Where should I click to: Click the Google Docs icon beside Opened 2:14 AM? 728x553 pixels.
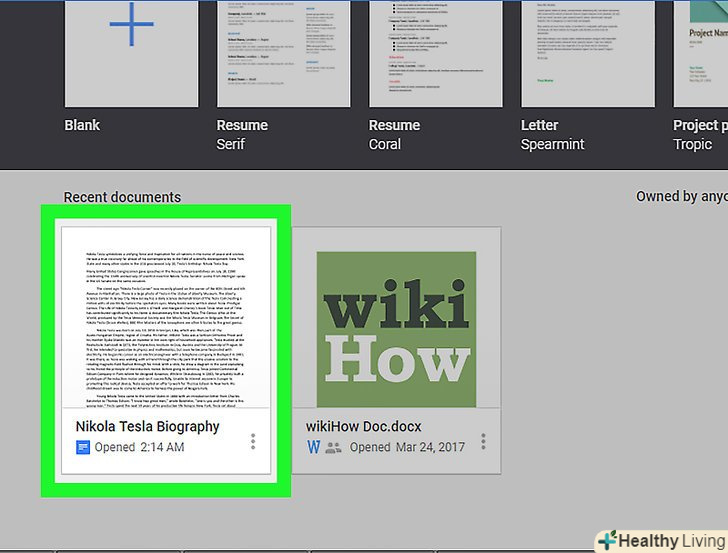click(83, 447)
